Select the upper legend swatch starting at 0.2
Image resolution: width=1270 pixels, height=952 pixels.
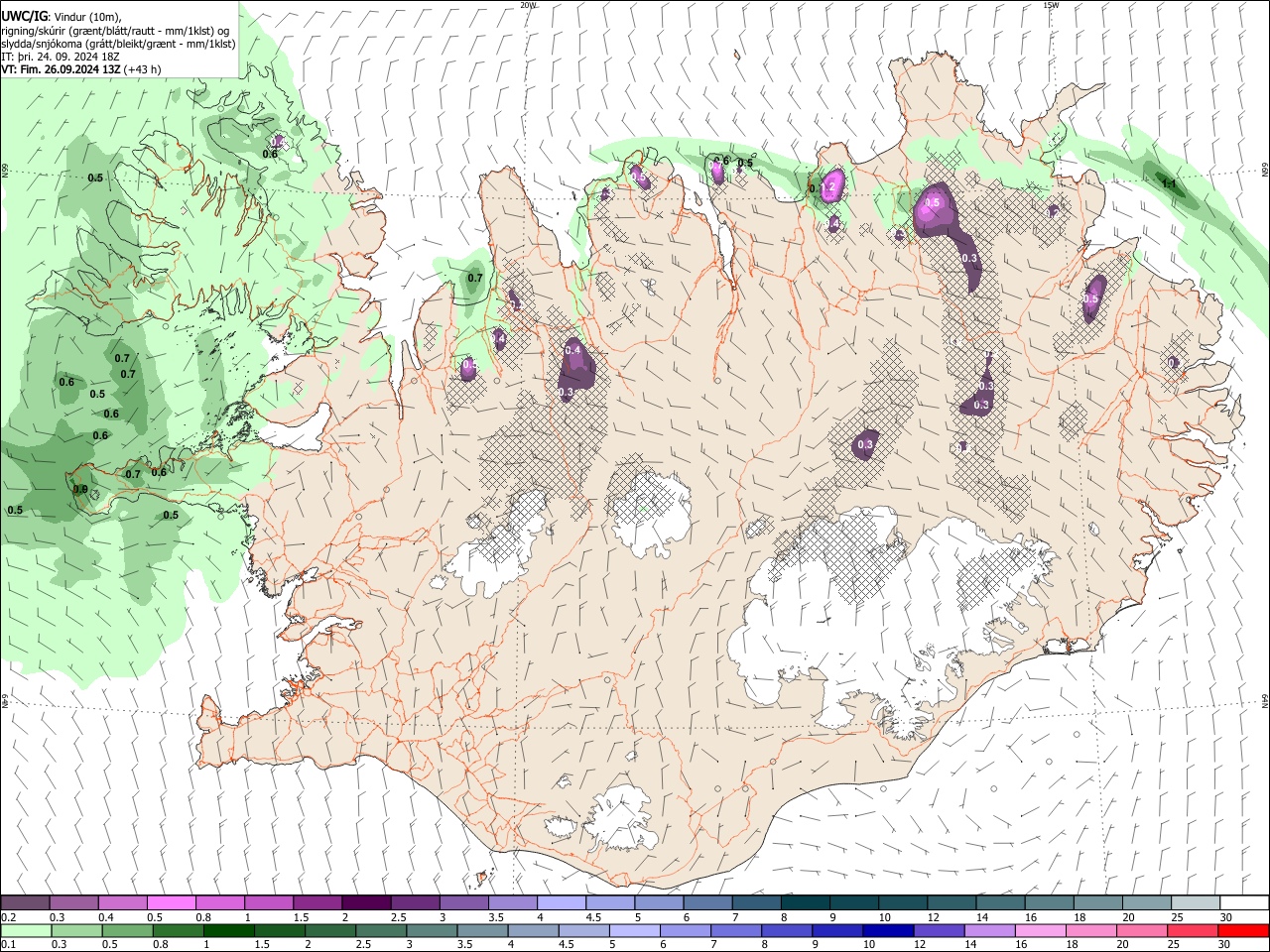click(x=25, y=902)
